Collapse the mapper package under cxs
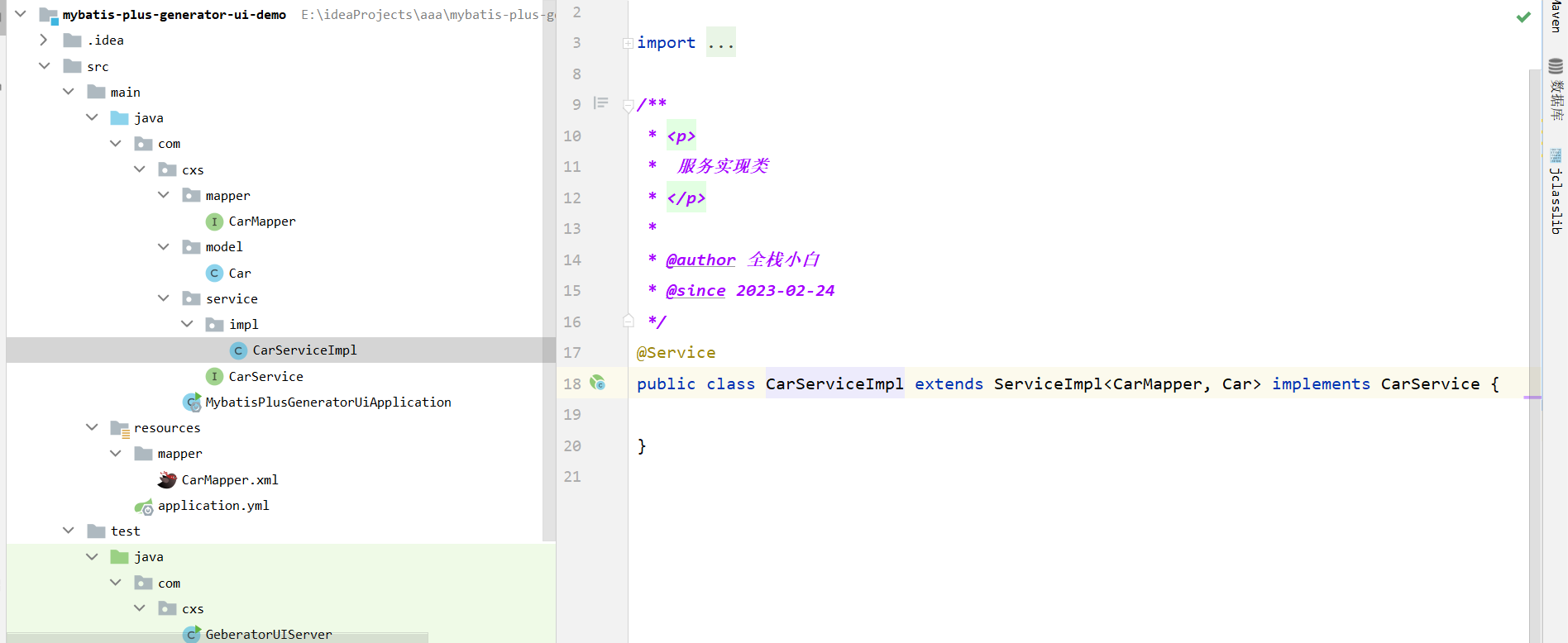 tap(163, 195)
